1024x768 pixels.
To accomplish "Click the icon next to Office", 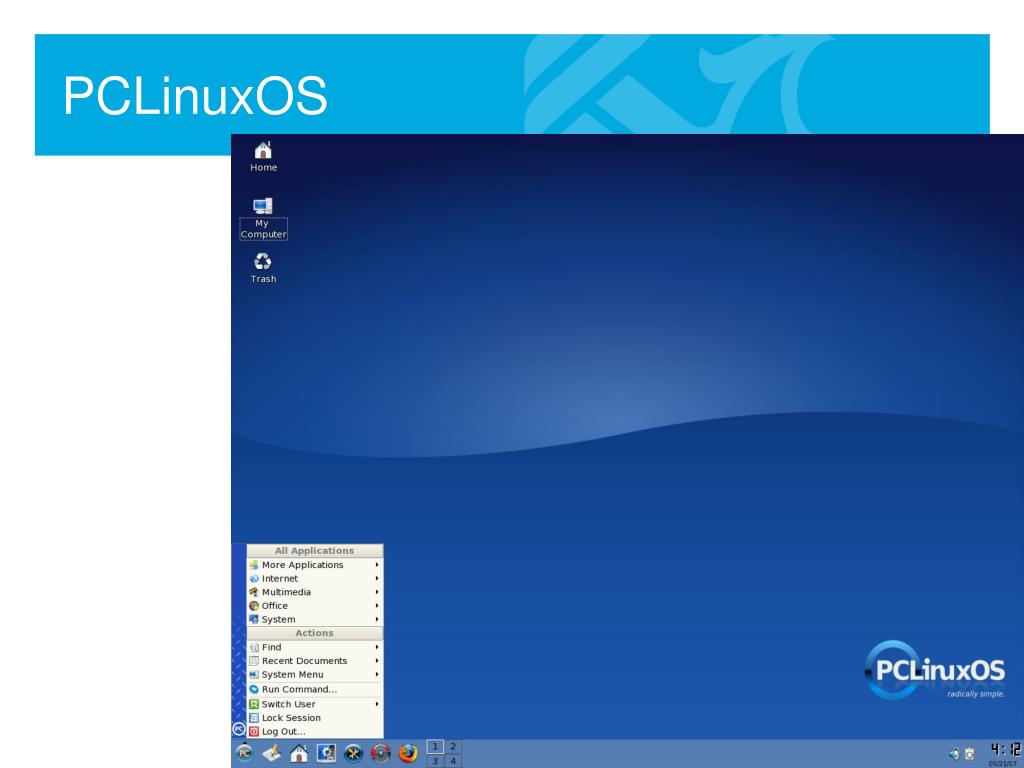I will [x=254, y=606].
